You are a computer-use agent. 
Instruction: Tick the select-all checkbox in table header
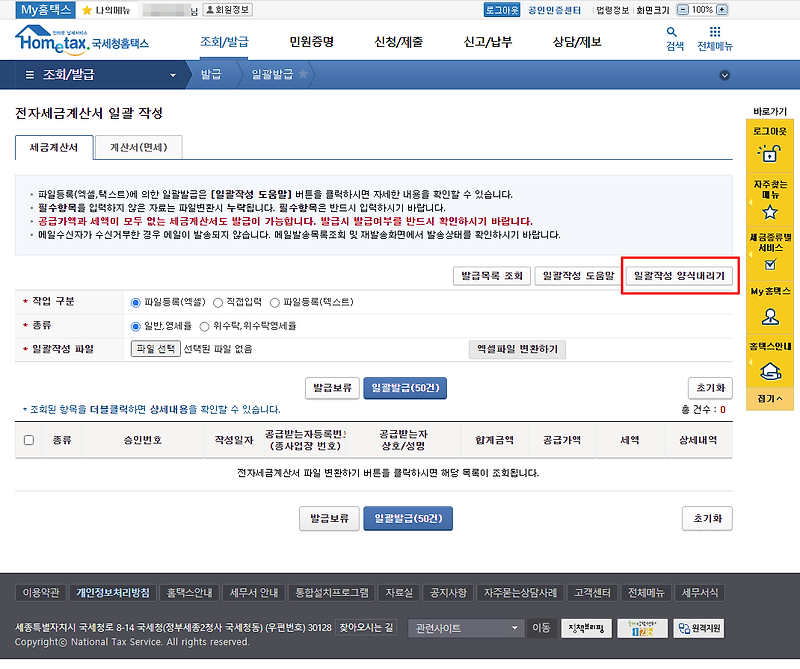(x=29, y=440)
